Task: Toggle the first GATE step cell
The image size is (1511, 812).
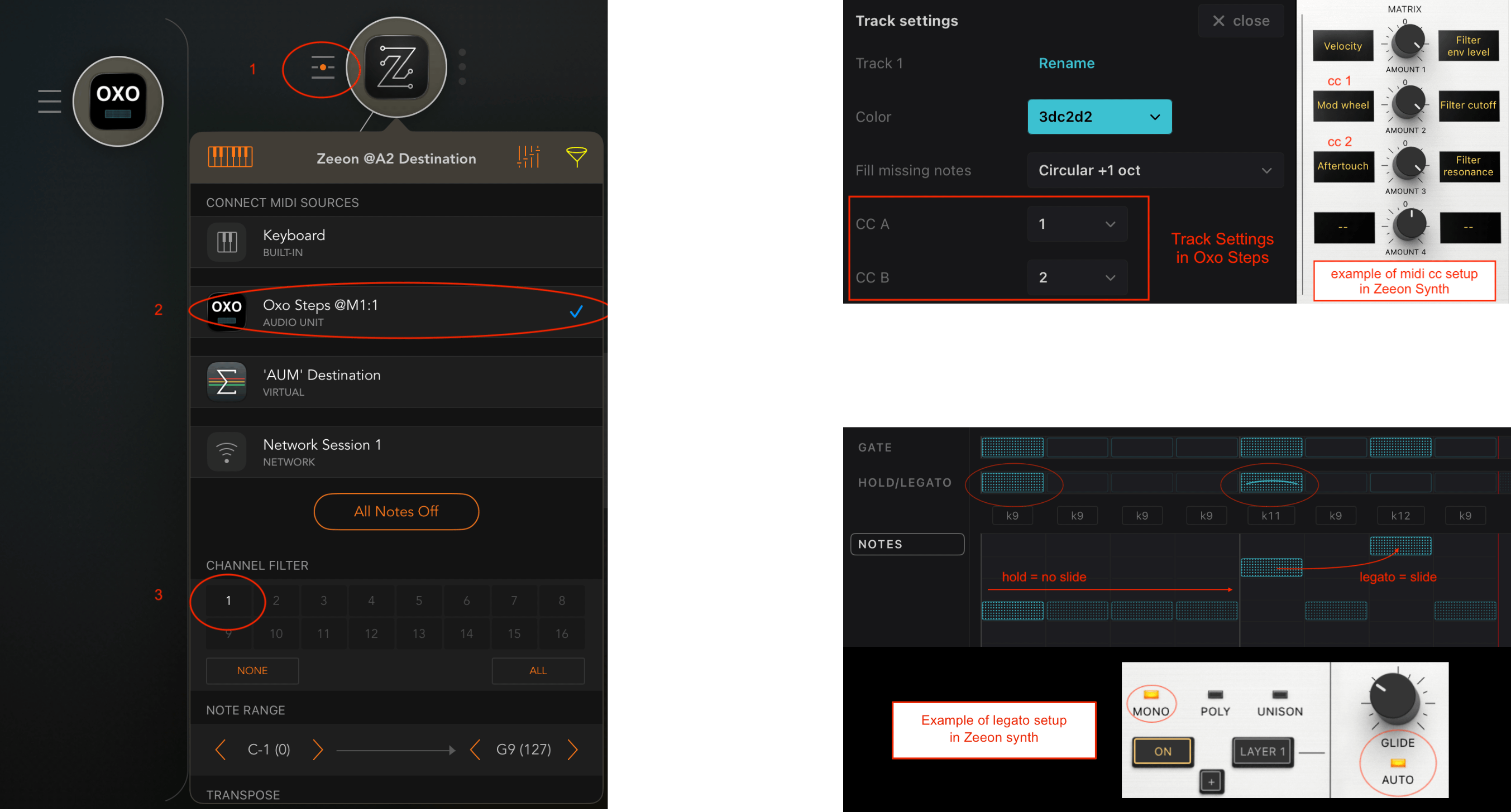Action: (1013, 448)
